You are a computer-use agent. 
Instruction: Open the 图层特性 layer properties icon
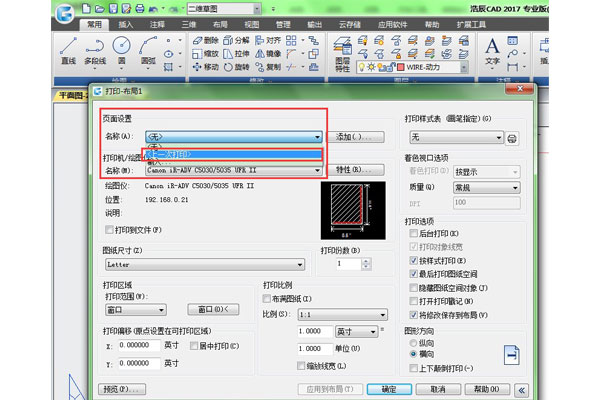343,50
